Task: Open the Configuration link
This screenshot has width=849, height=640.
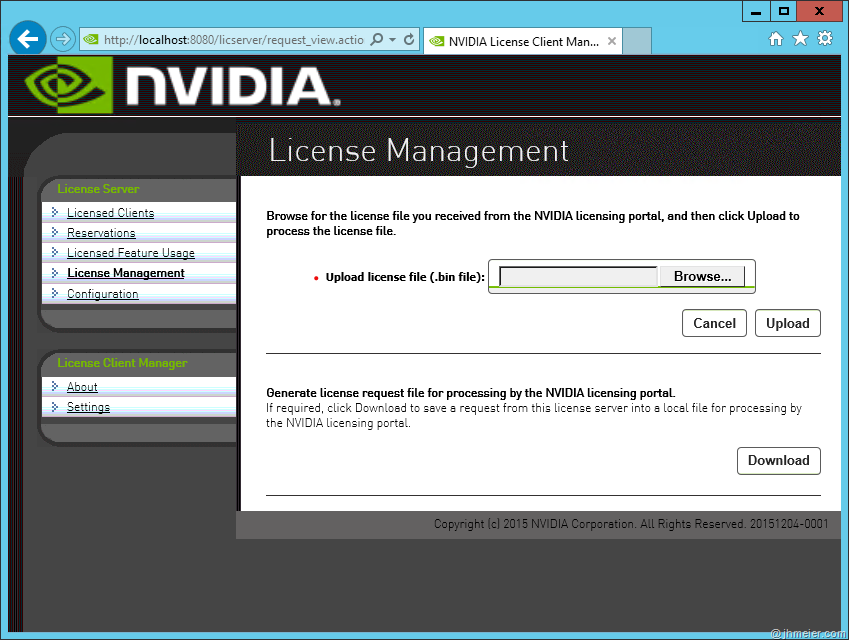Action: tap(102, 294)
